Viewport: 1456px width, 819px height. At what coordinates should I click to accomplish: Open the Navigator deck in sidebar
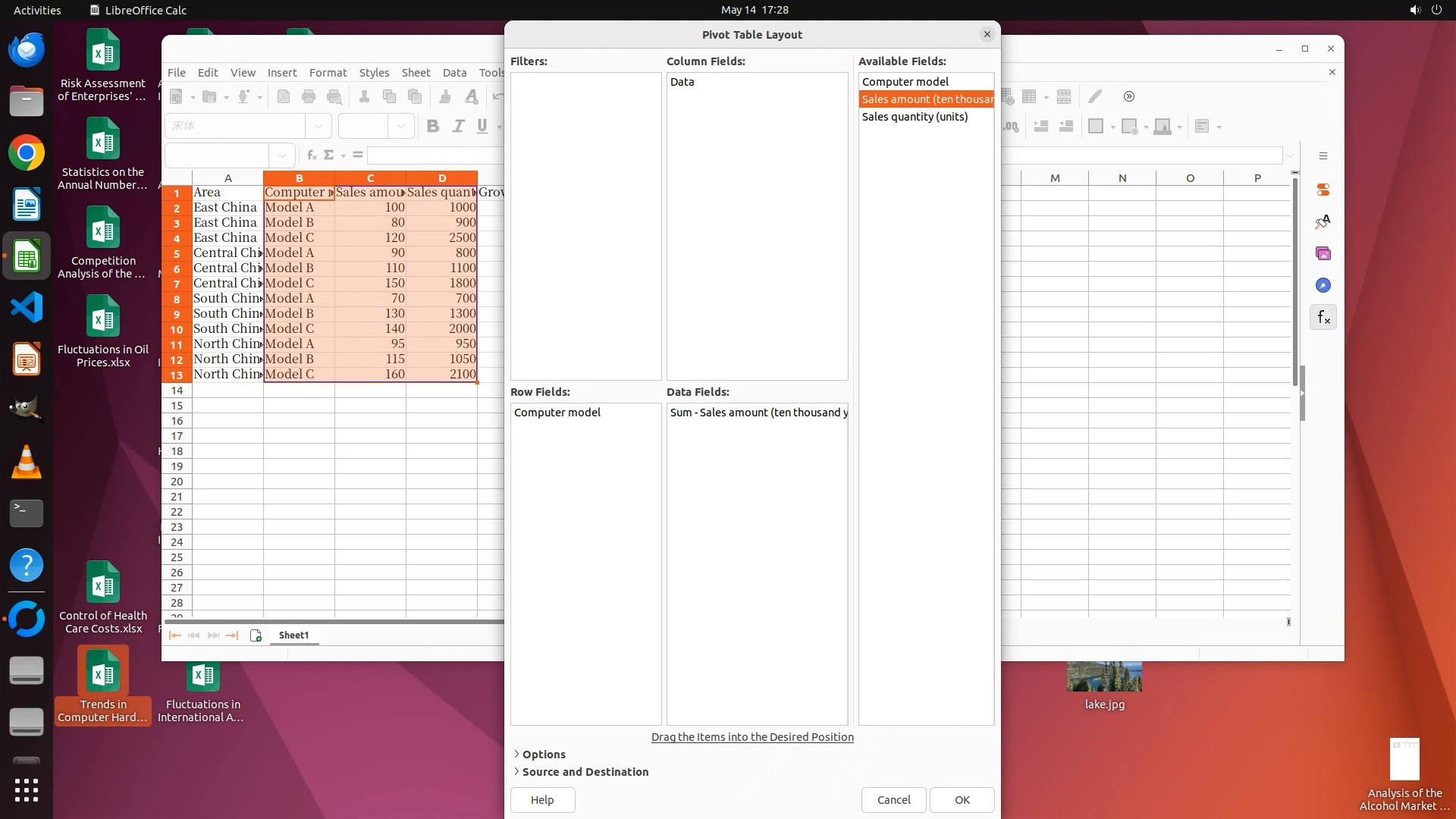(x=1323, y=285)
